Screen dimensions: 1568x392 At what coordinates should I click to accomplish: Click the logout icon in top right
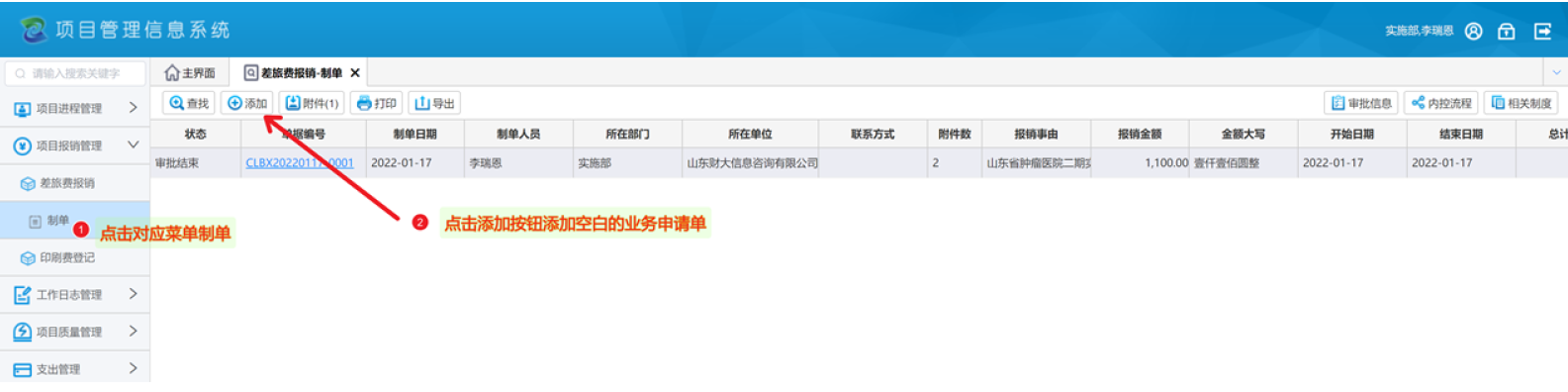point(1542,32)
